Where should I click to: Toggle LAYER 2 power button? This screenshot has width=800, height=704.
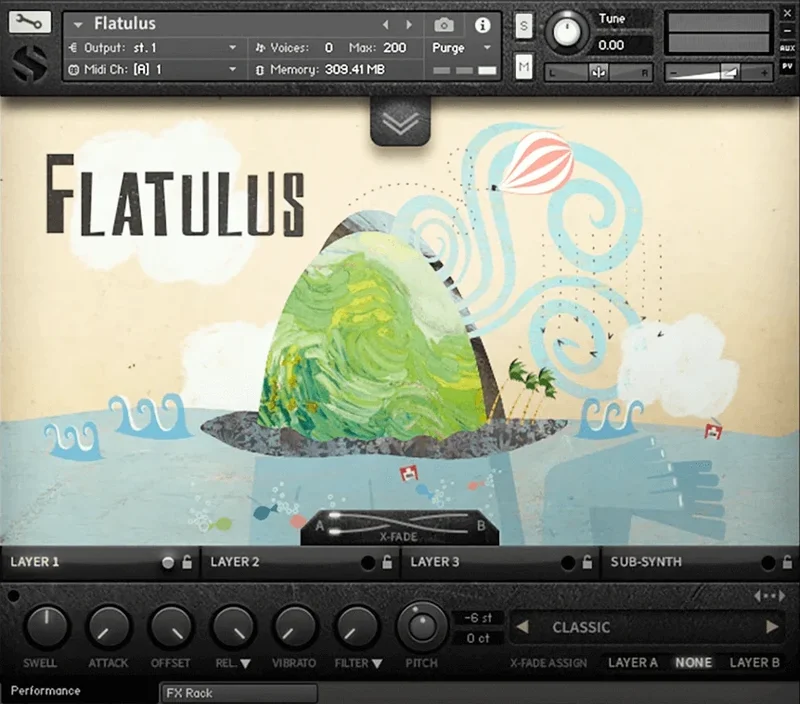point(367,563)
